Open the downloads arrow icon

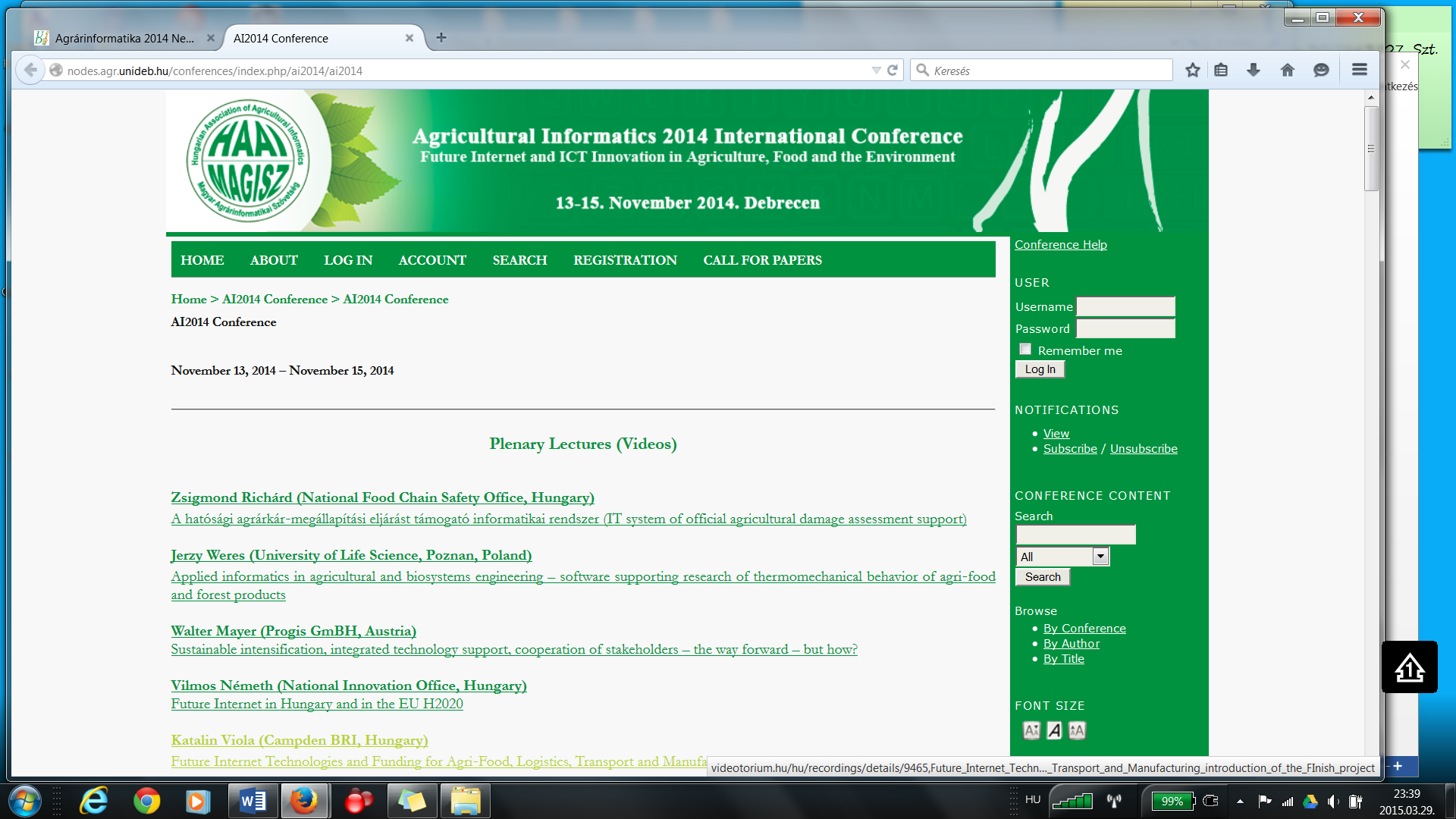[x=1254, y=71]
